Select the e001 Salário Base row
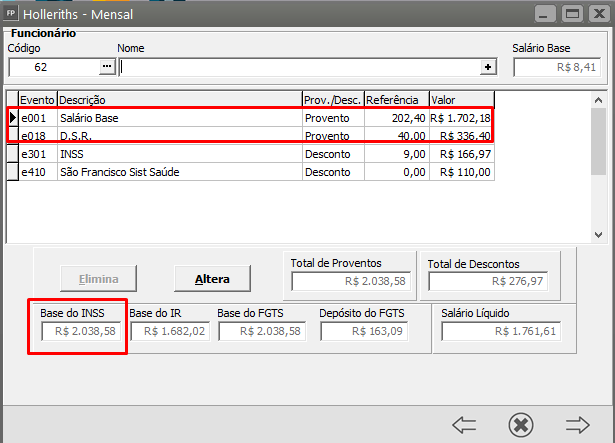The height and width of the screenshot is (443, 615). tap(180, 118)
